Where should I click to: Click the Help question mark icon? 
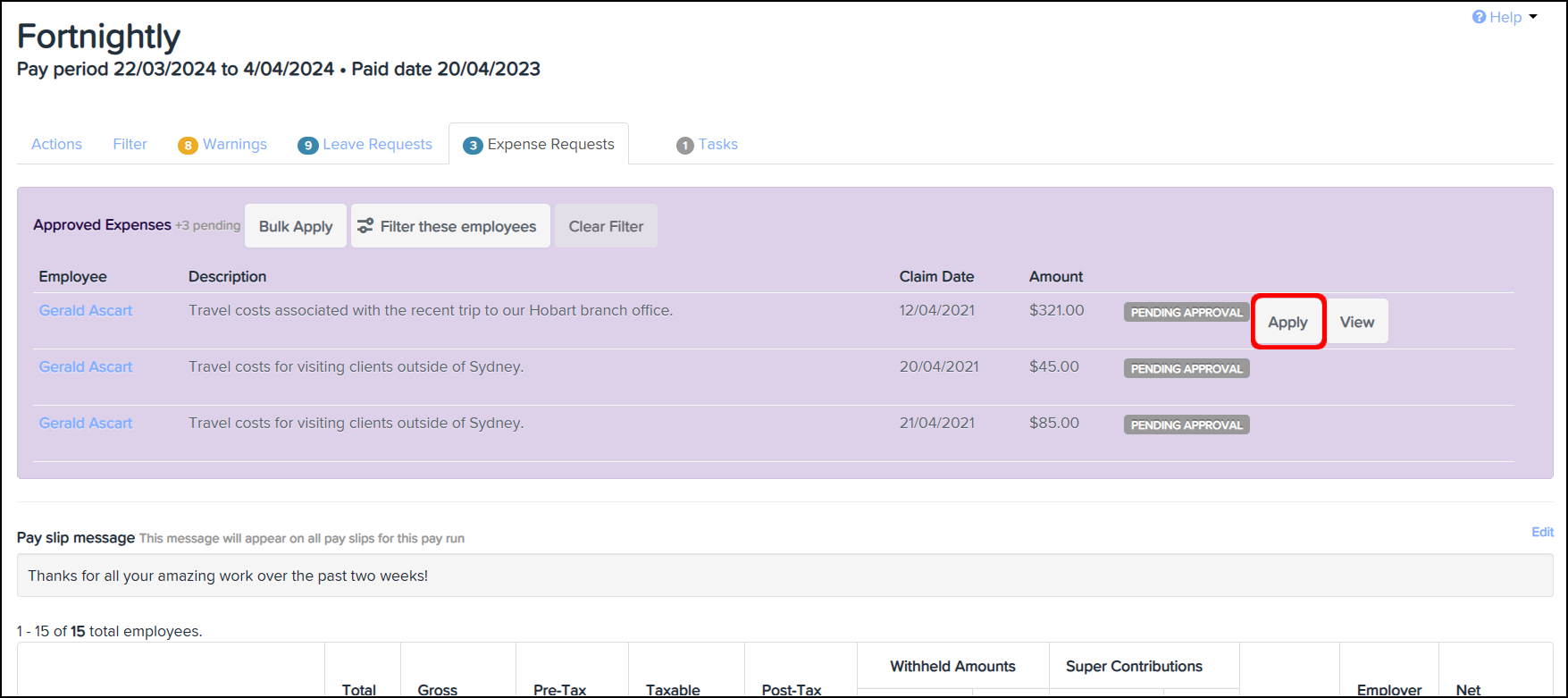click(1479, 18)
